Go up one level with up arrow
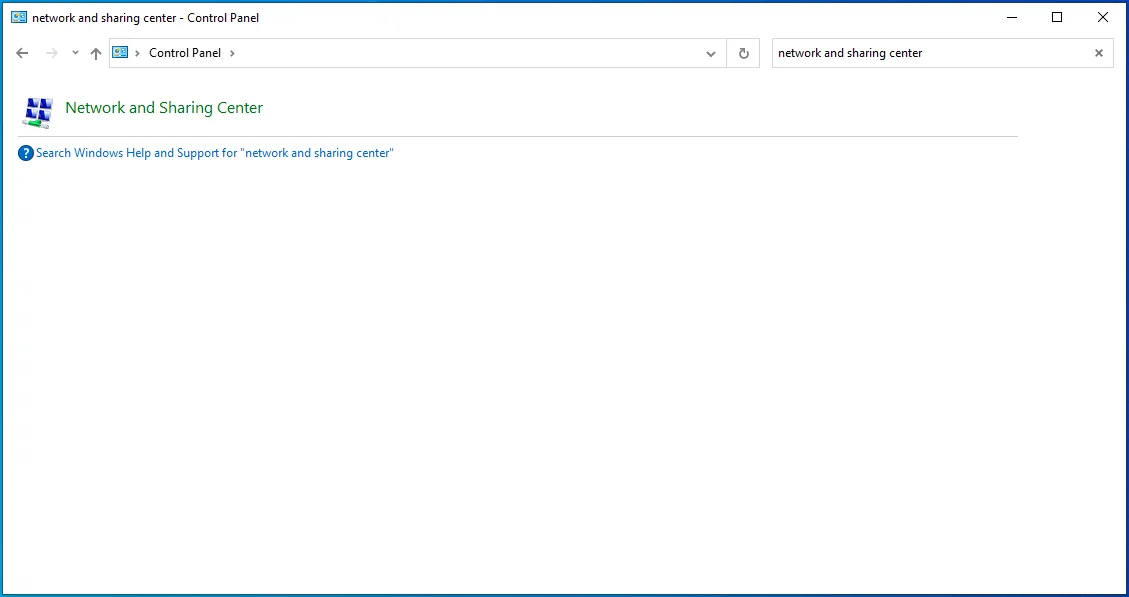This screenshot has height=597, width=1129. [x=96, y=53]
